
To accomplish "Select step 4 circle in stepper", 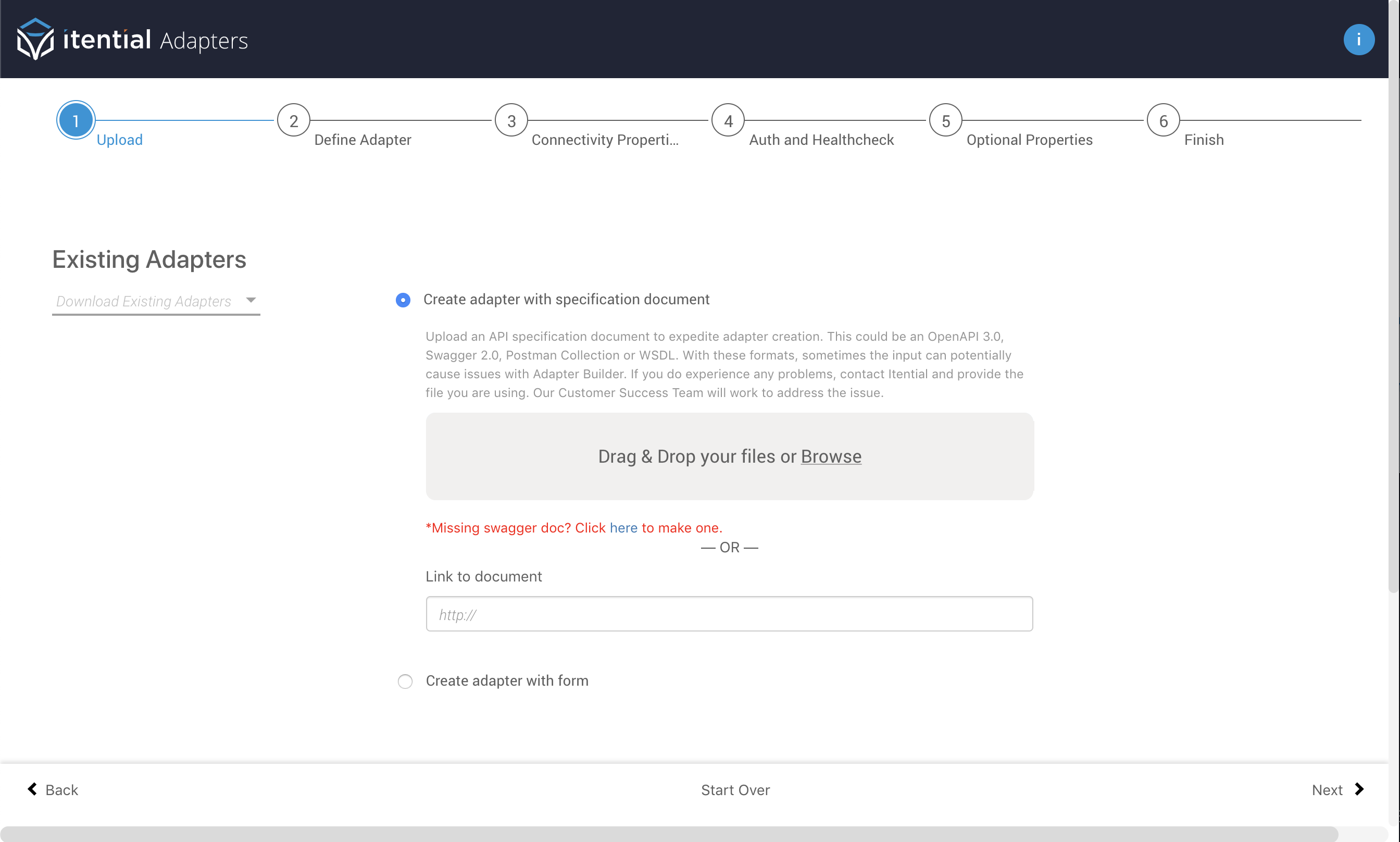I will 729,120.
